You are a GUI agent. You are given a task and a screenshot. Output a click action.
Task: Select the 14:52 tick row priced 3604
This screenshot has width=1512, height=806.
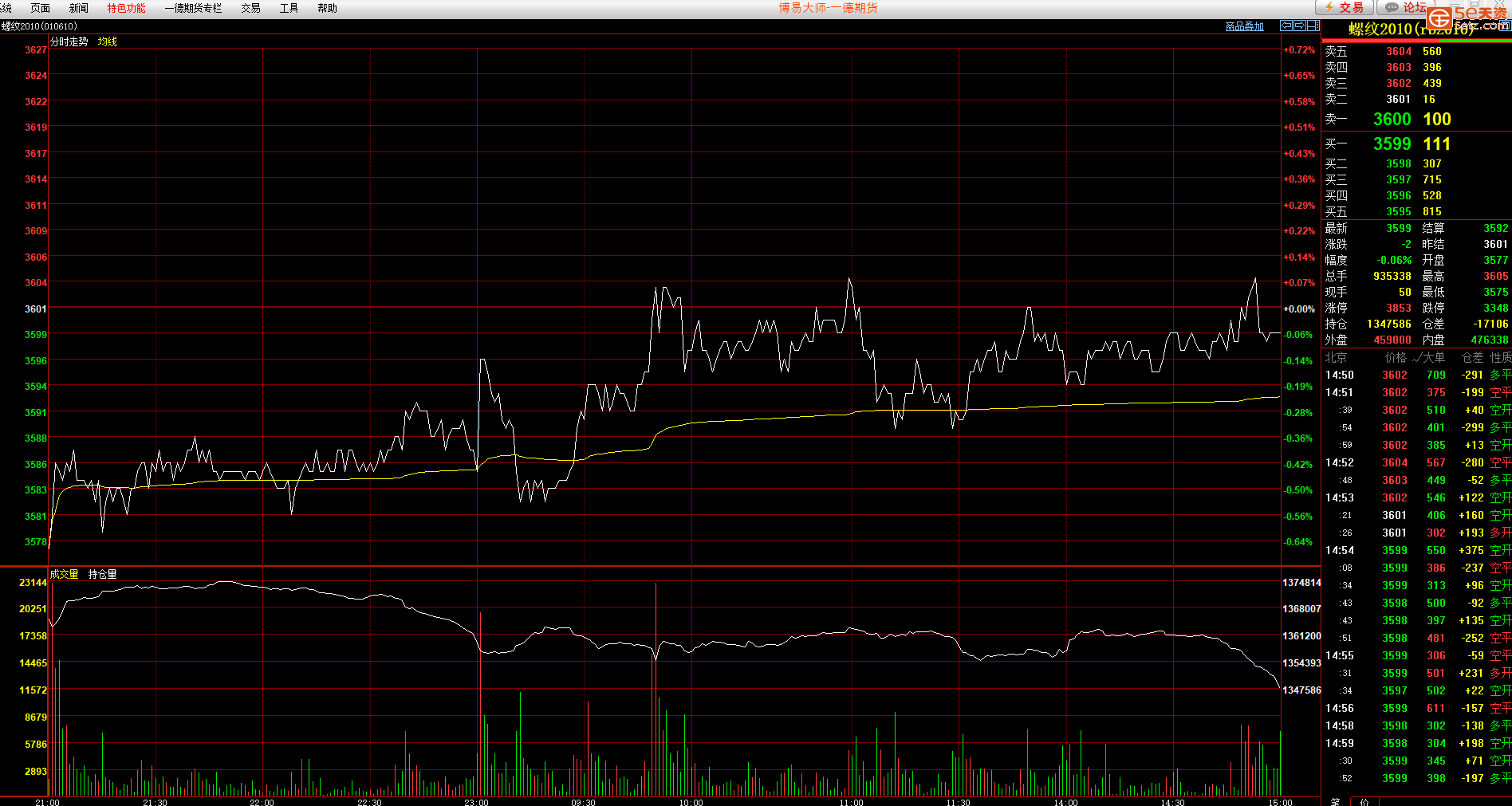[x=1417, y=462]
